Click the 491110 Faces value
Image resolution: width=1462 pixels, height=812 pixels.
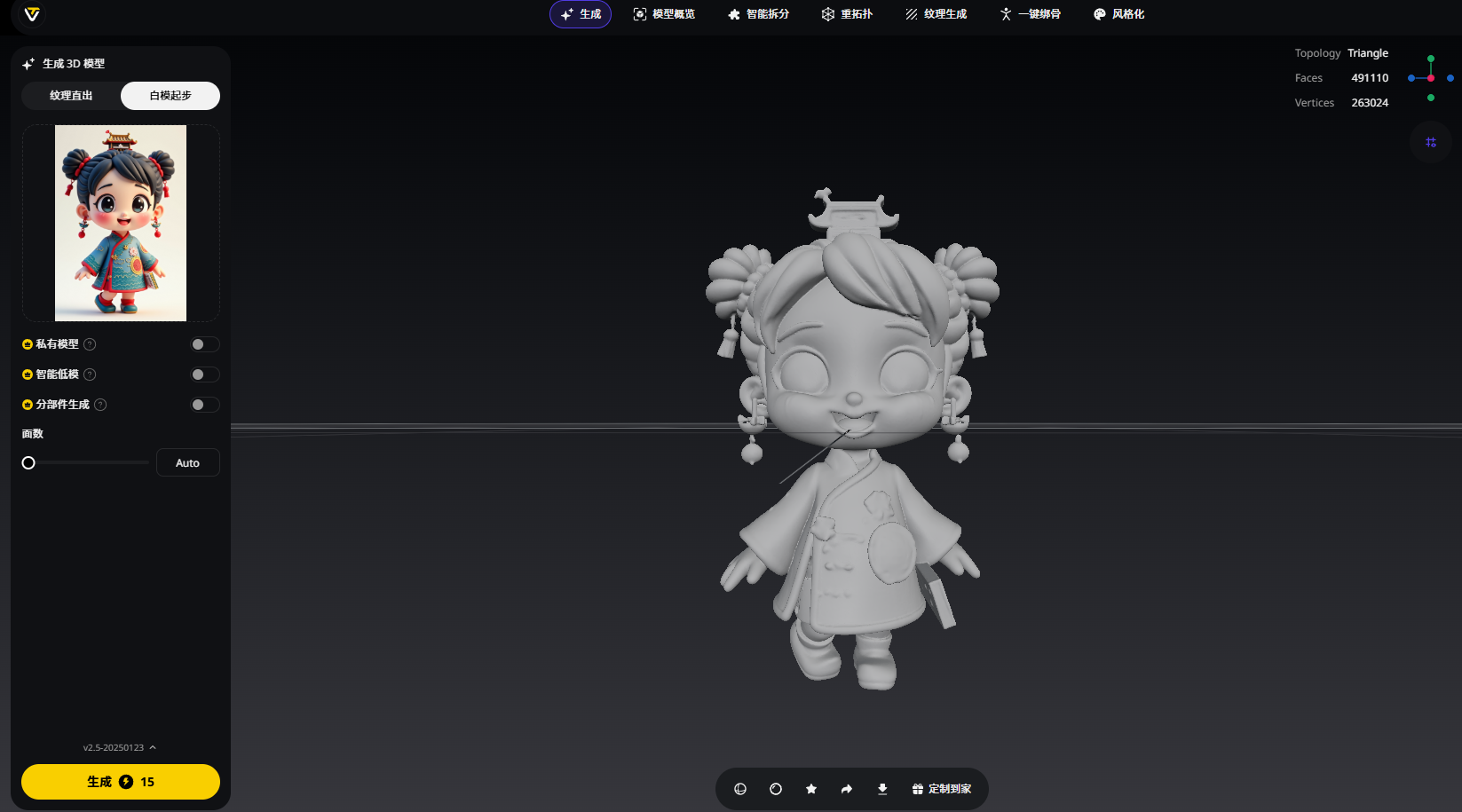click(1370, 78)
